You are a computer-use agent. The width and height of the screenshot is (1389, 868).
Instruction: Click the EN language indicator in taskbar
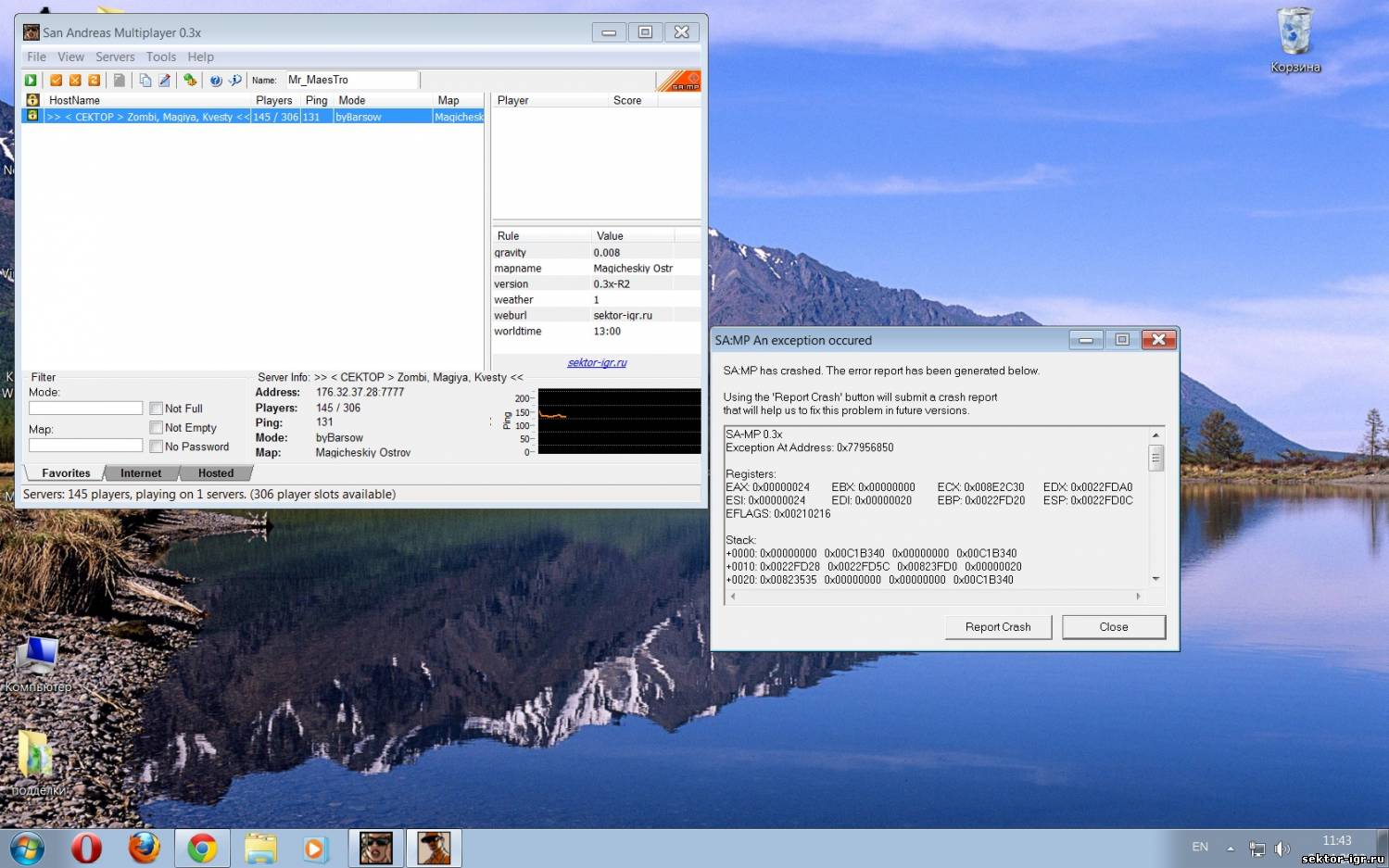click(1200, 847)
